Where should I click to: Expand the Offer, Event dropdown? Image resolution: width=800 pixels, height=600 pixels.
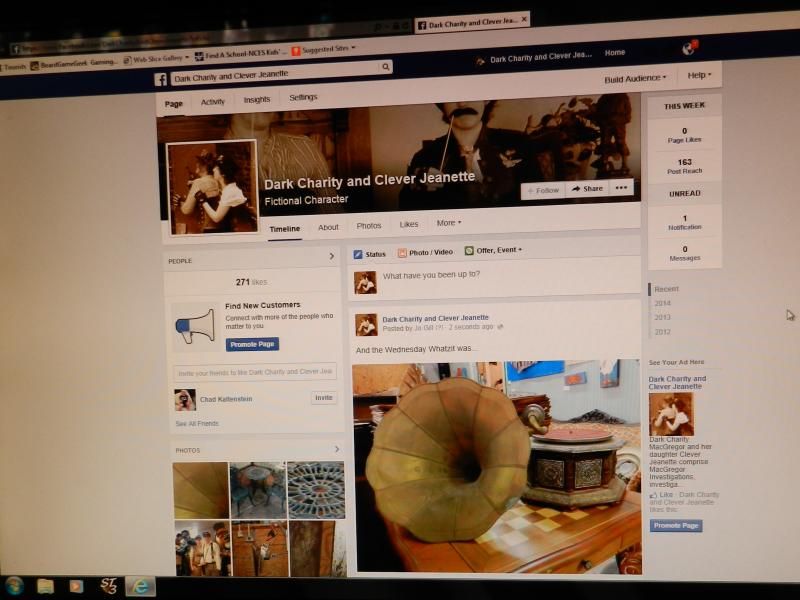click(x=493, y=250)
